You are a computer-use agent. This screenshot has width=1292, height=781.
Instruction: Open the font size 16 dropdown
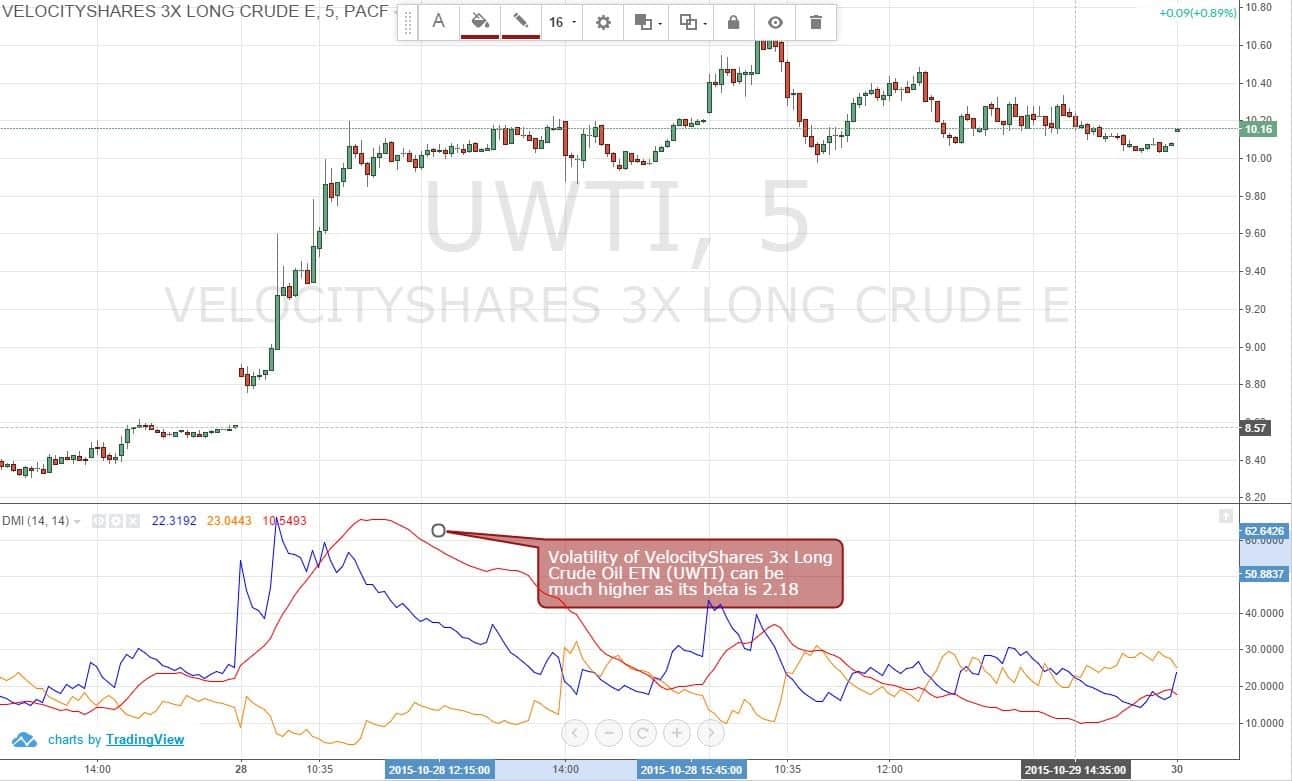[560, 22]
